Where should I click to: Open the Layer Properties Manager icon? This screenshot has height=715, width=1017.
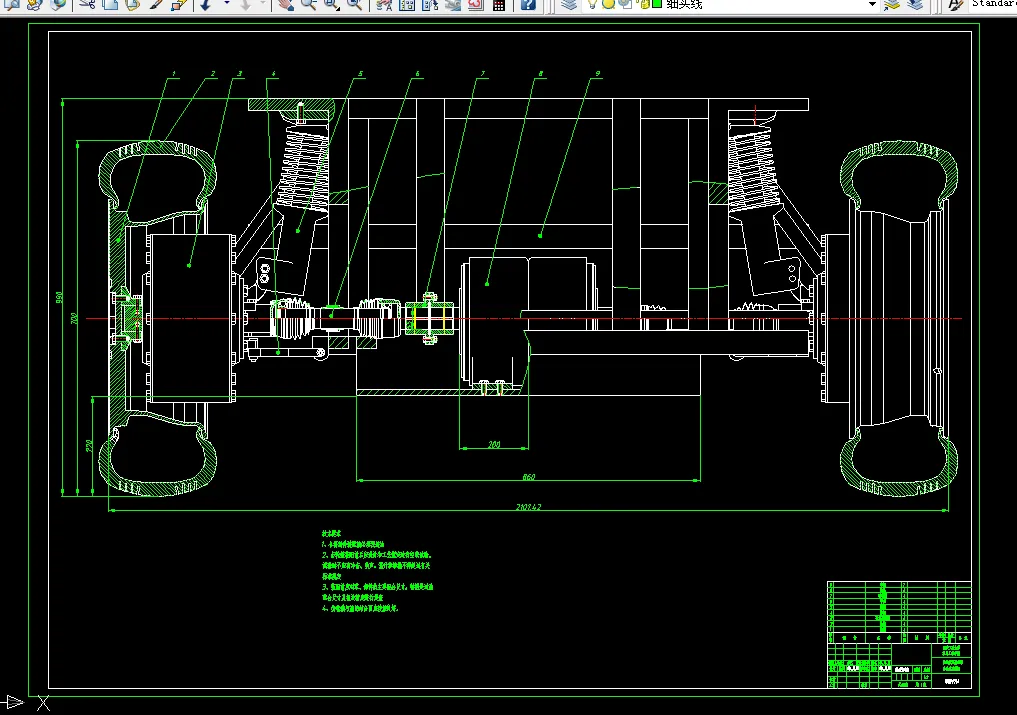(x=569, y=4)
